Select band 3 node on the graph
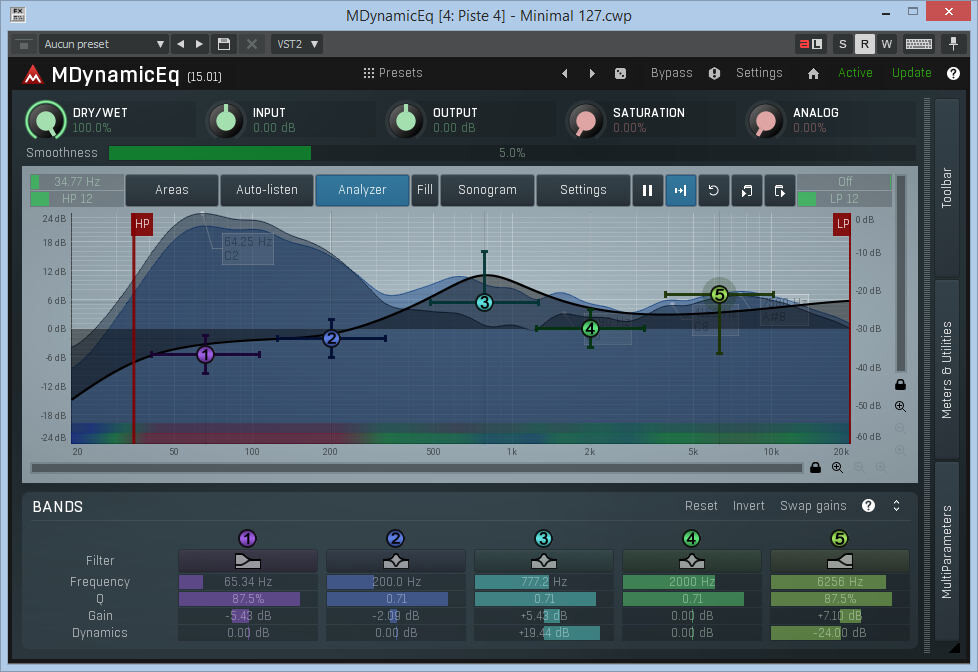 tap(484, 303)
